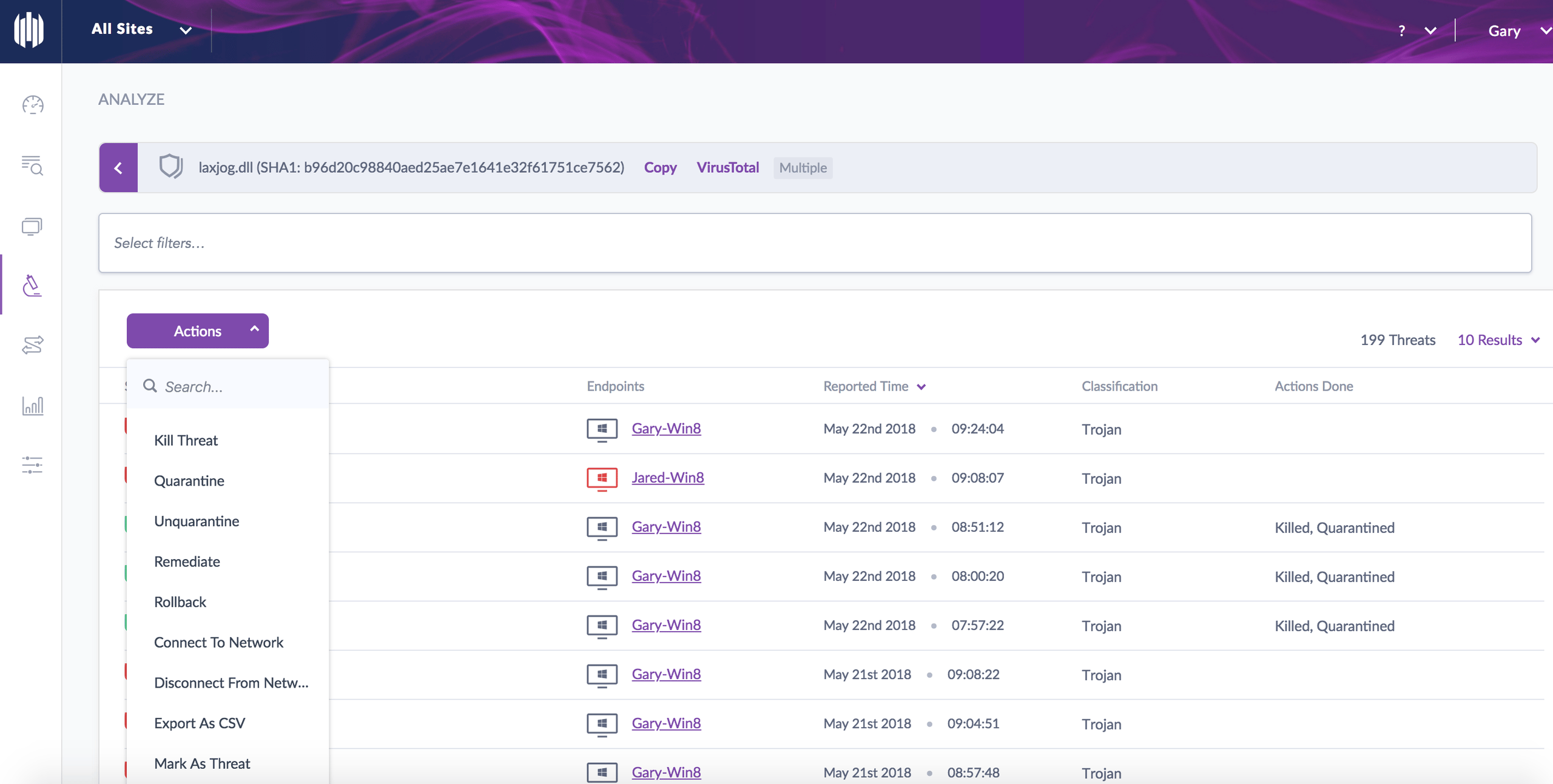Click the Actions Done column header
This screenshot has width=1553, height=784.
point(1313,386)
